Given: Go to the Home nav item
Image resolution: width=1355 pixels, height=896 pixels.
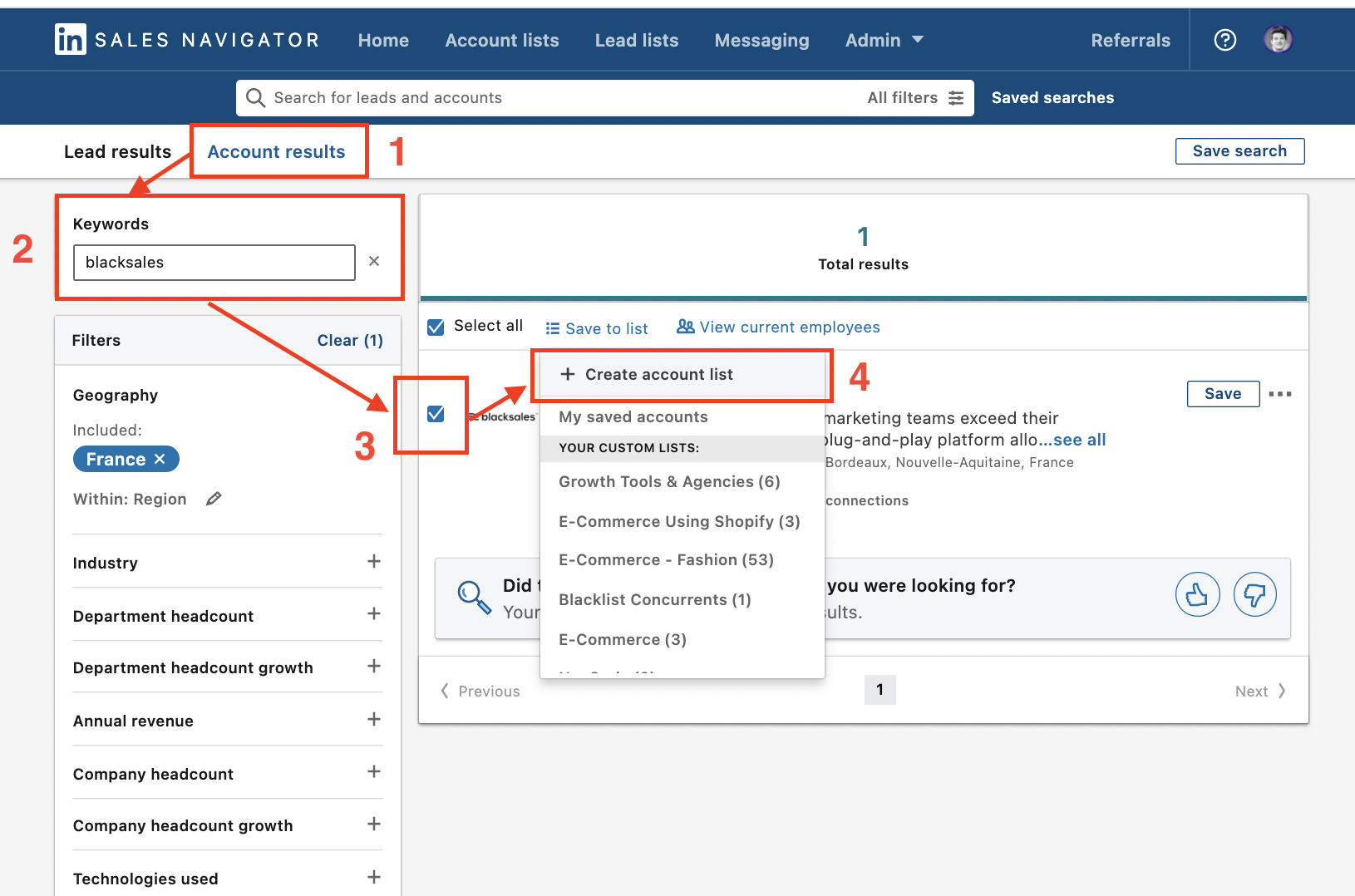Looking at the screenshot, I should pos(383,40).
